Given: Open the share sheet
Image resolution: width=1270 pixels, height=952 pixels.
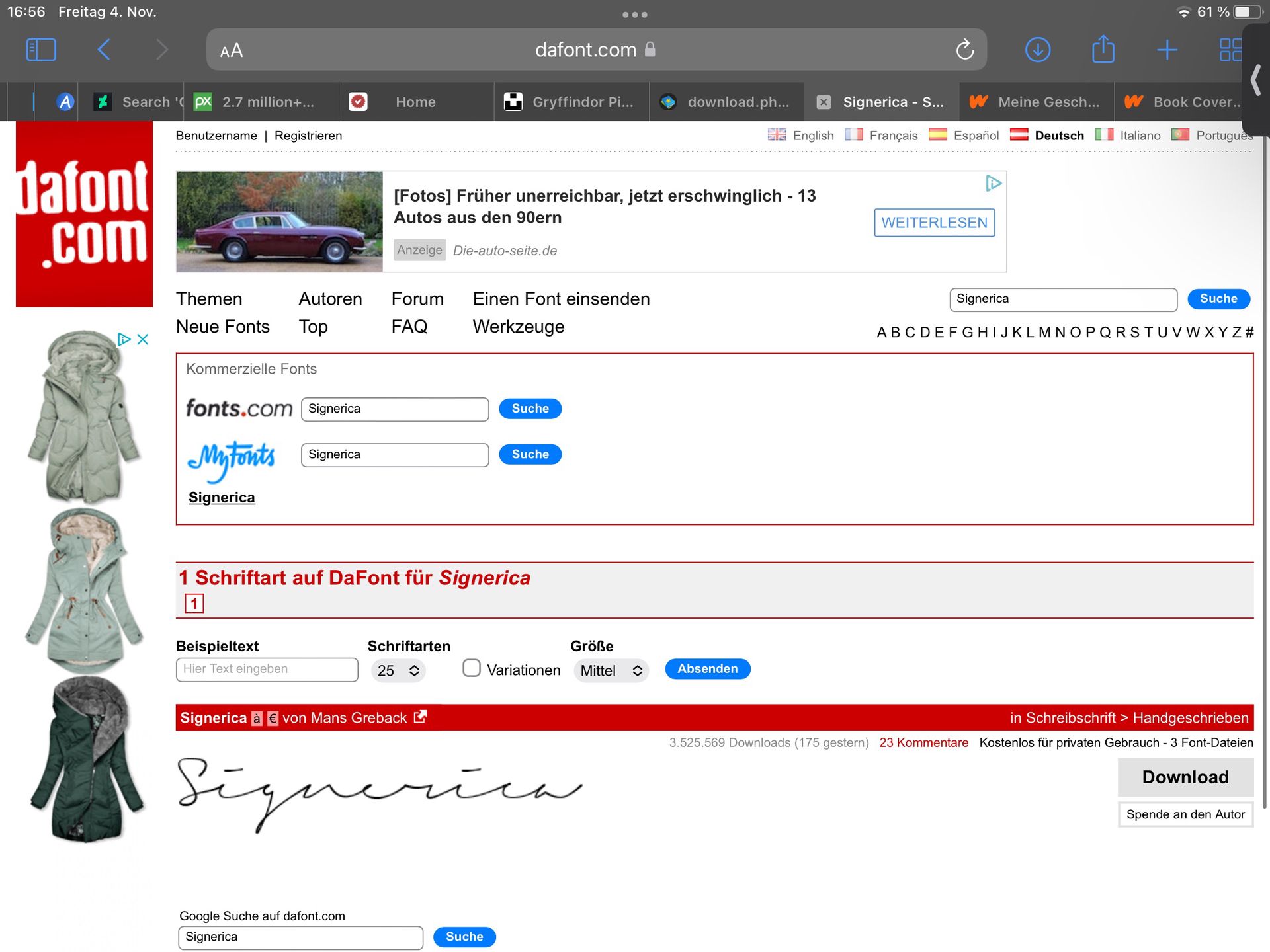Looking at the screenshot, I should pos(1103,49).
